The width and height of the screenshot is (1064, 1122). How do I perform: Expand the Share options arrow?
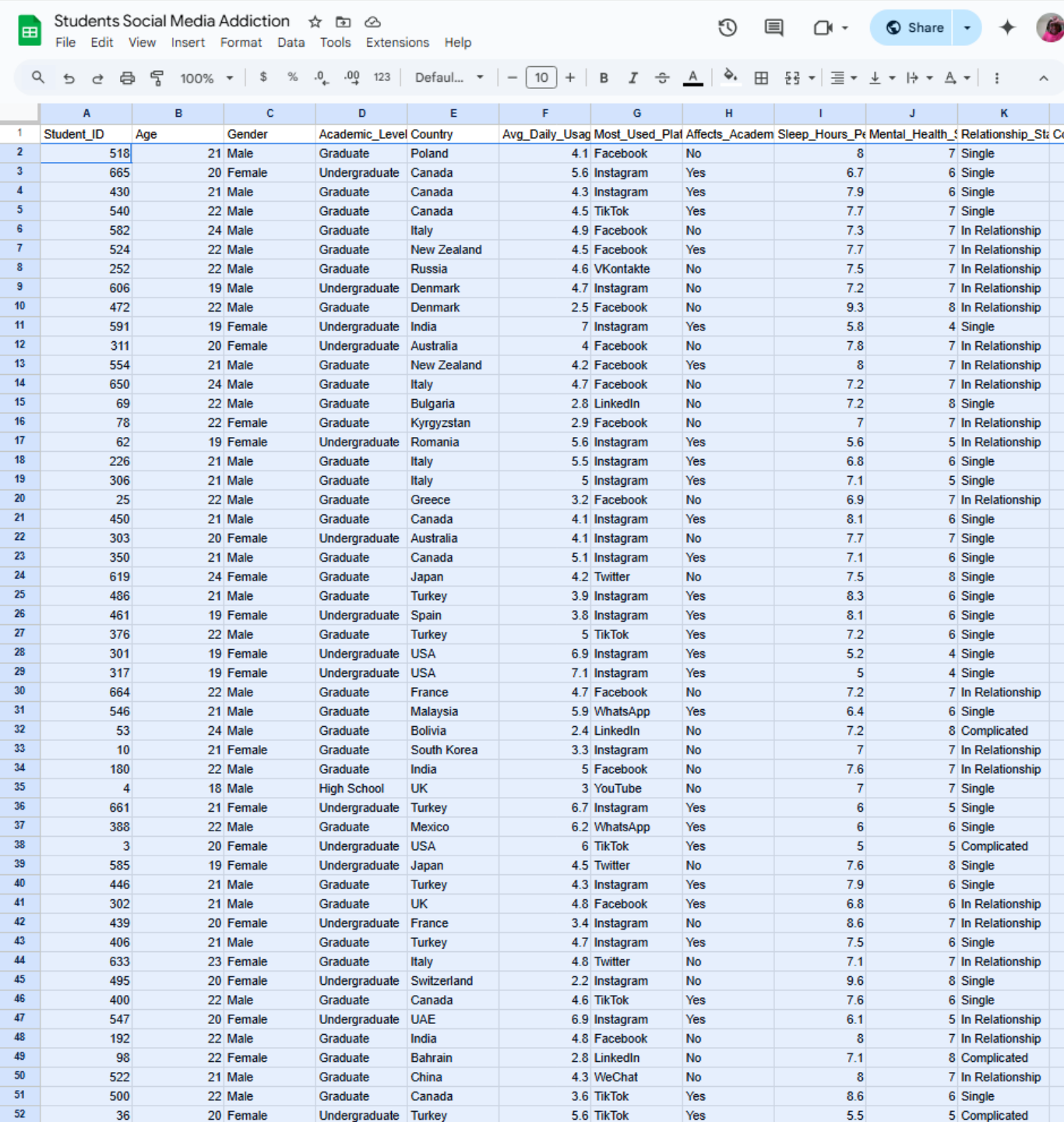point(967,28)
